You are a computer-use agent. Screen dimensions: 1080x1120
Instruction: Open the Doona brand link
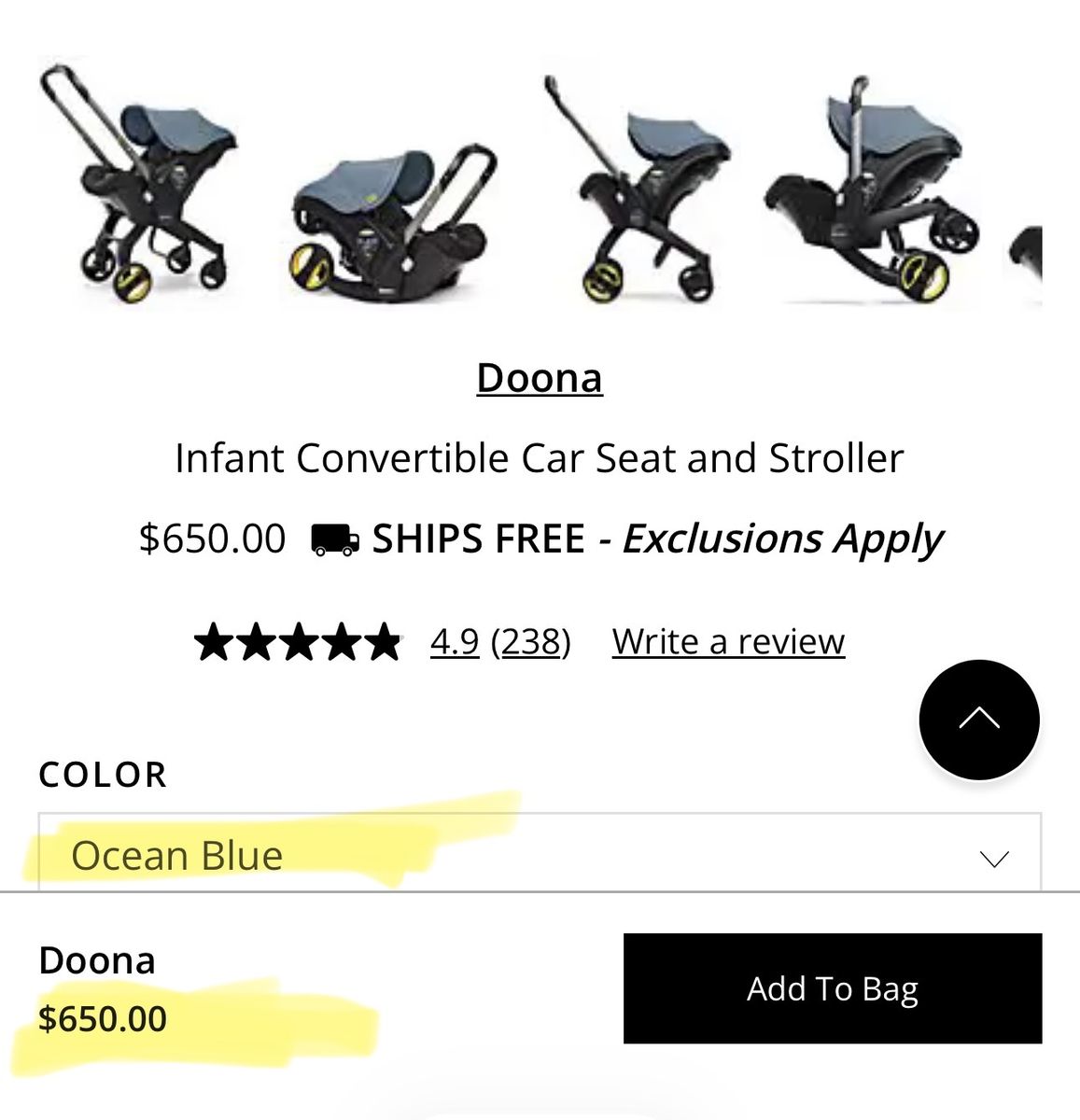coord(540,378)
